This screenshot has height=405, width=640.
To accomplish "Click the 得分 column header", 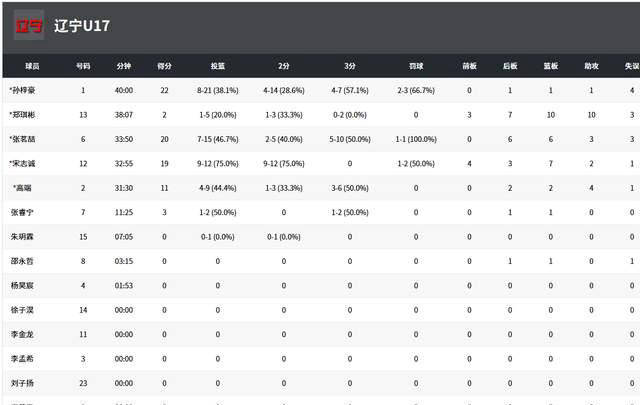I will [x=164, y=66].
